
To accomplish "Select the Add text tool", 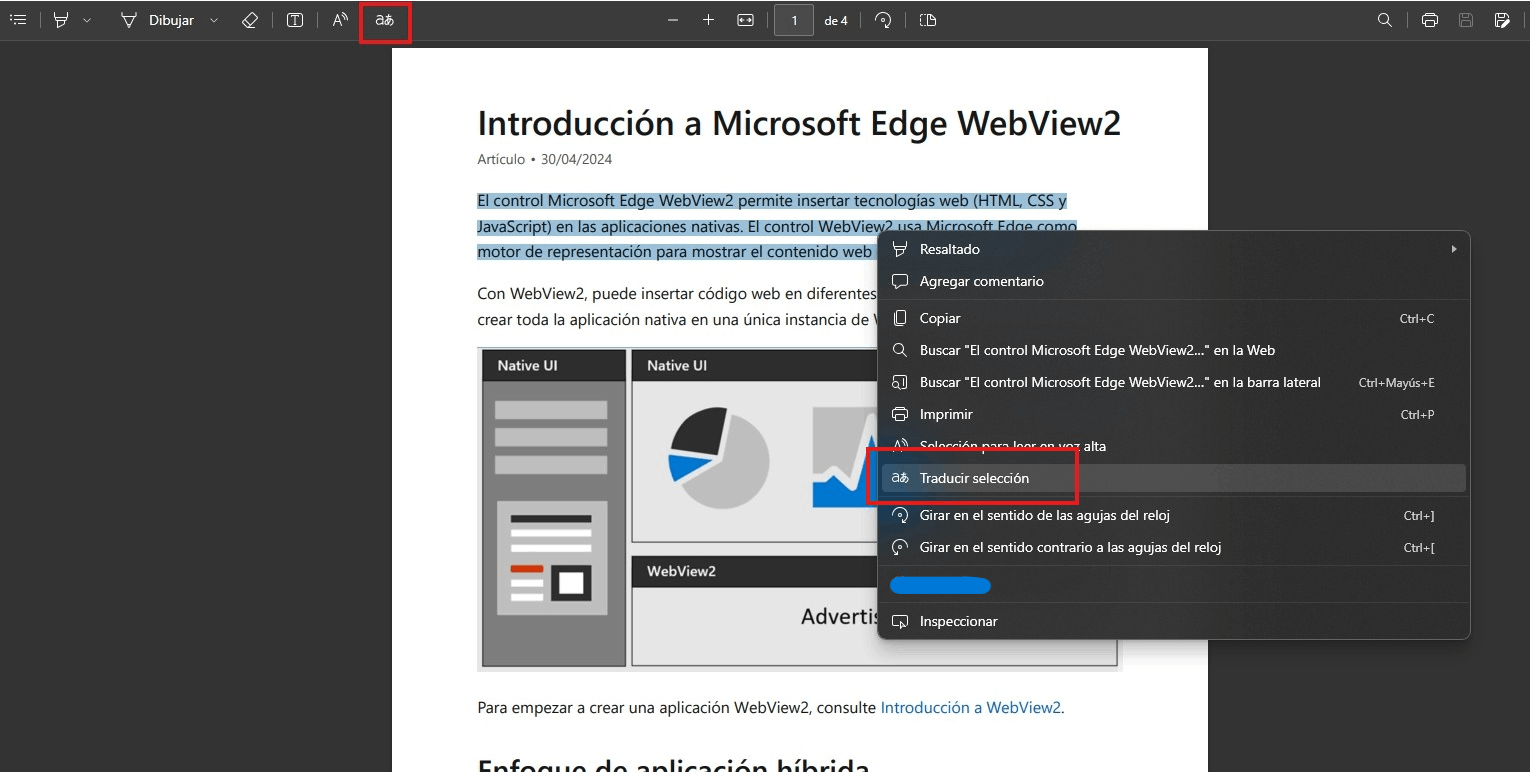I will click(295, 20).
